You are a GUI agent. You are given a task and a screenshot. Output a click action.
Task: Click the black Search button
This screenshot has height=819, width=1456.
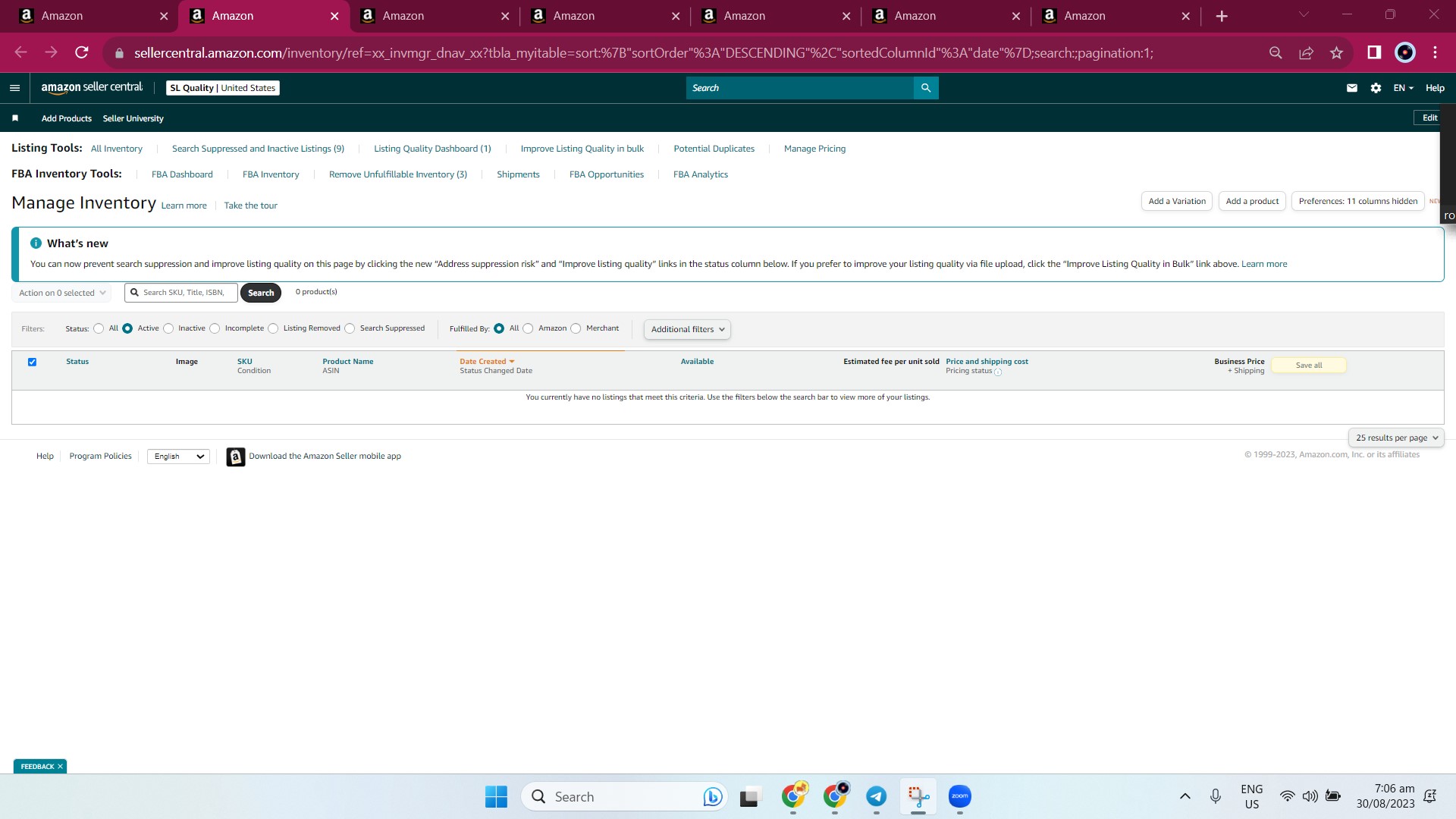[x=261, y=293]
